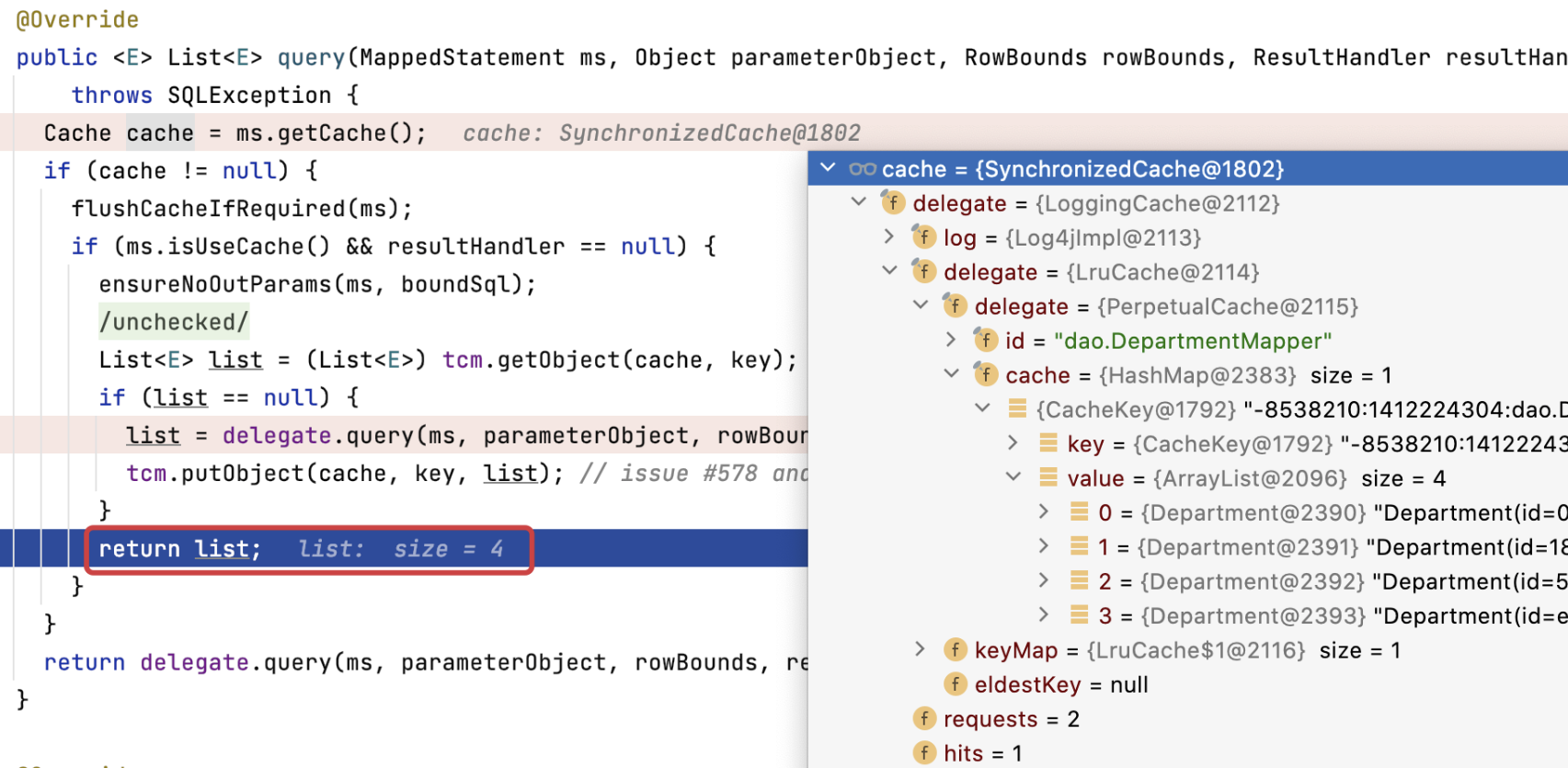Click the @Override annotation

(77, 19)
